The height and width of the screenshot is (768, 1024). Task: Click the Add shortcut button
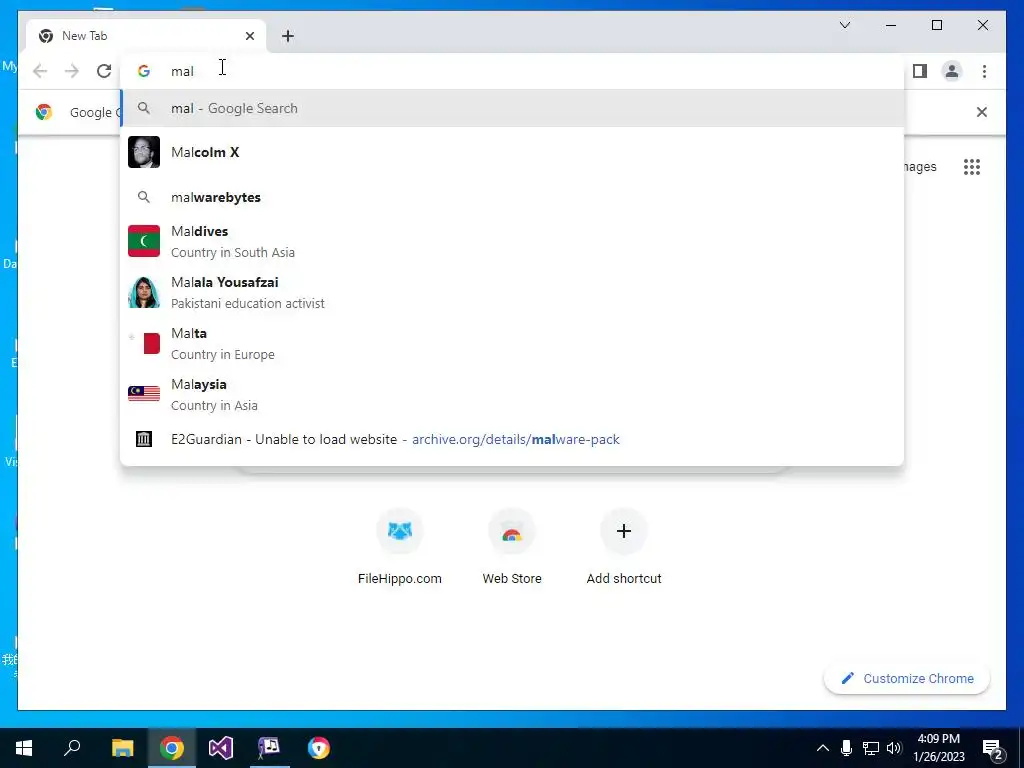point(624,548)
